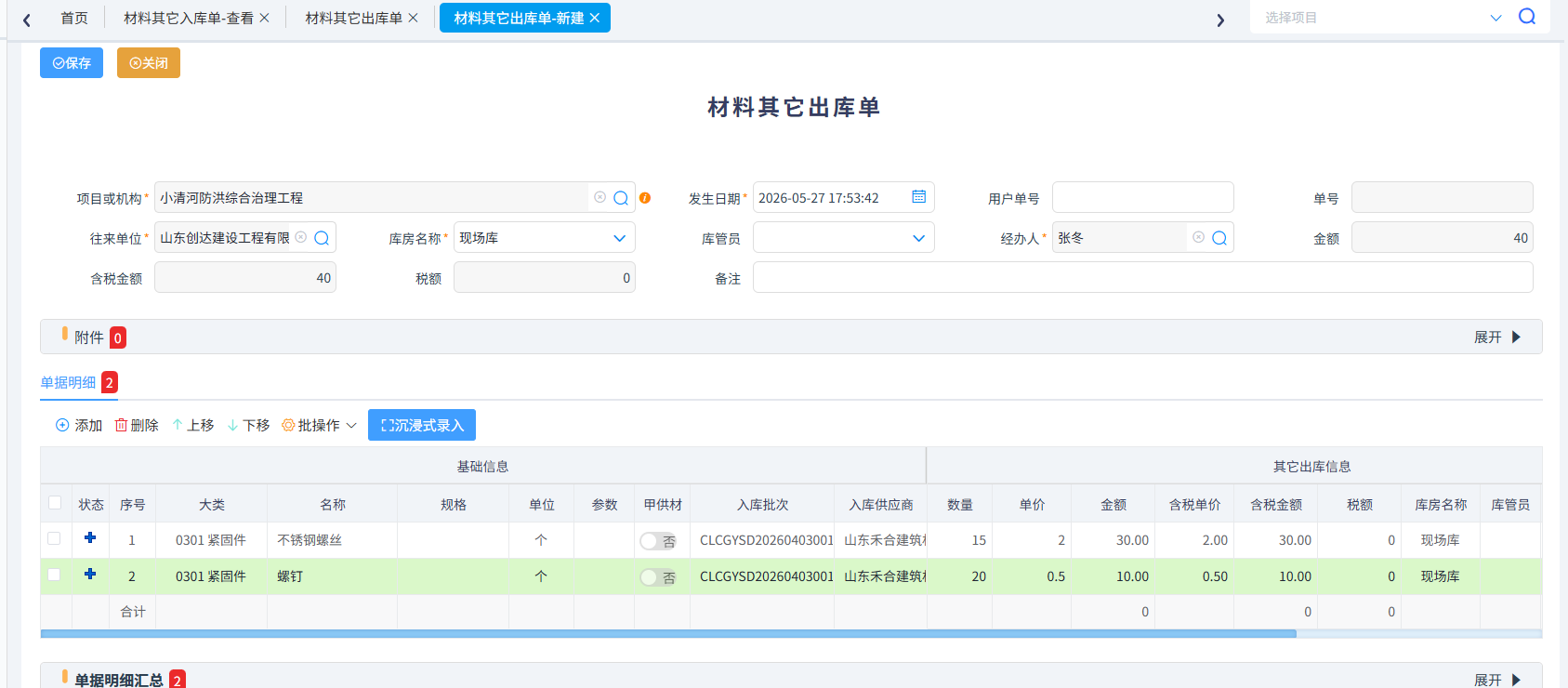Click the 保存 button

[72, 63]
